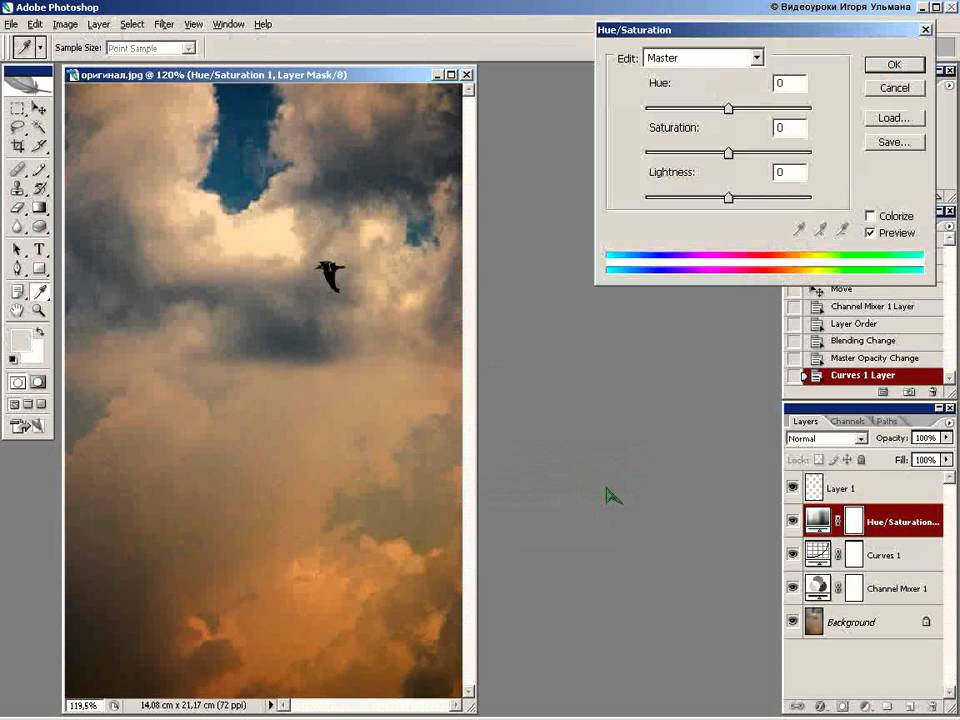The height and width of the screenshot is (720, 960).
Task: Select the Clone Stamp tool
Action: (x=17, y=189)
